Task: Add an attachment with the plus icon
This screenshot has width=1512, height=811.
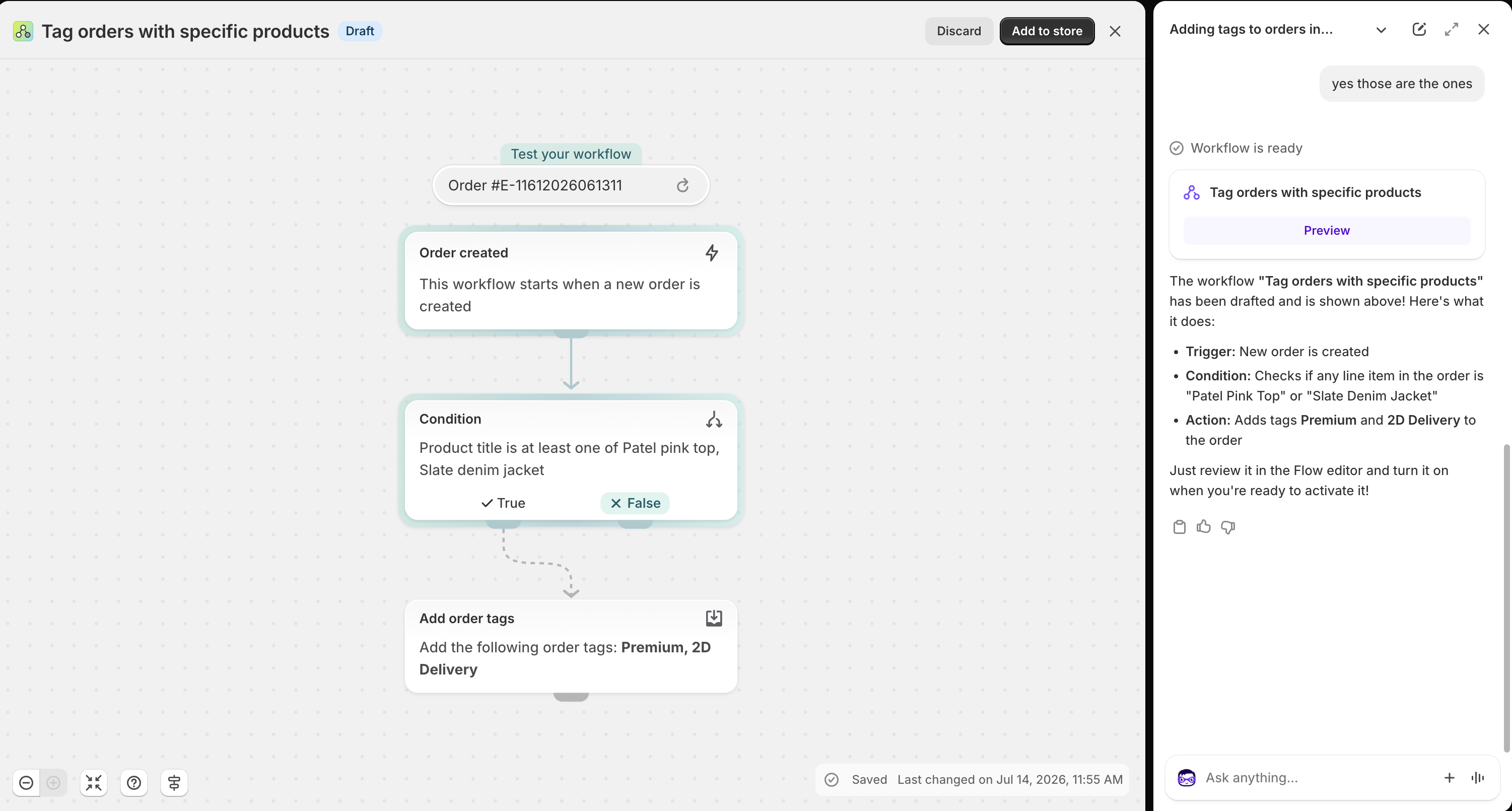Action: click(1449, 778)
